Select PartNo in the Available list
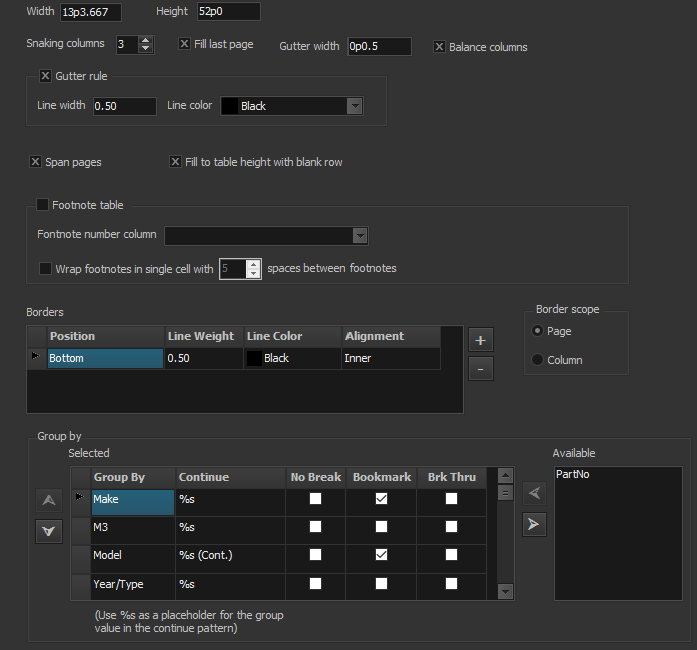 (x=571, y=474)
